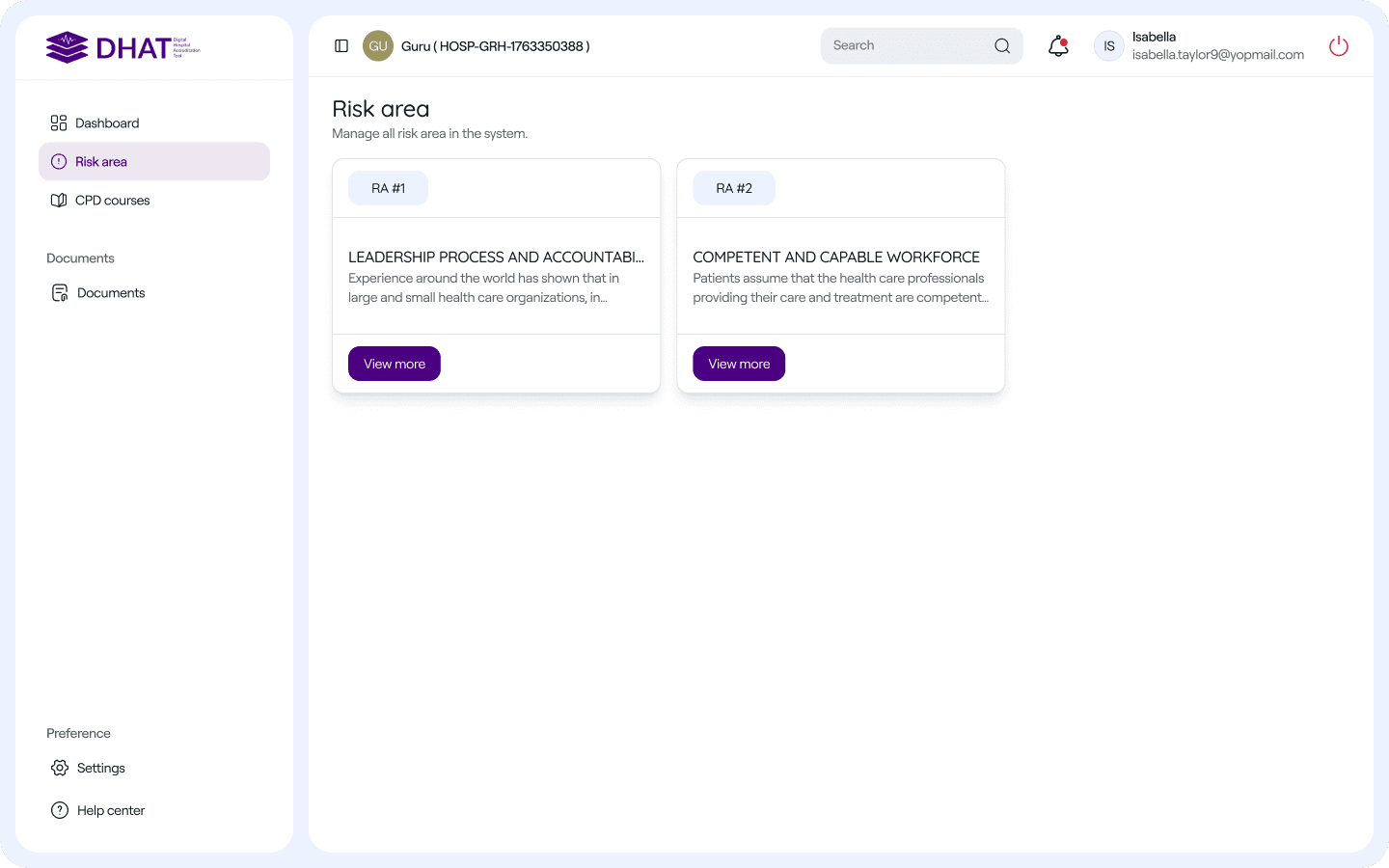The width and height of the screenshot is (1389, 868).
Task: Click the Documents file icon
Action: point(60,293)
